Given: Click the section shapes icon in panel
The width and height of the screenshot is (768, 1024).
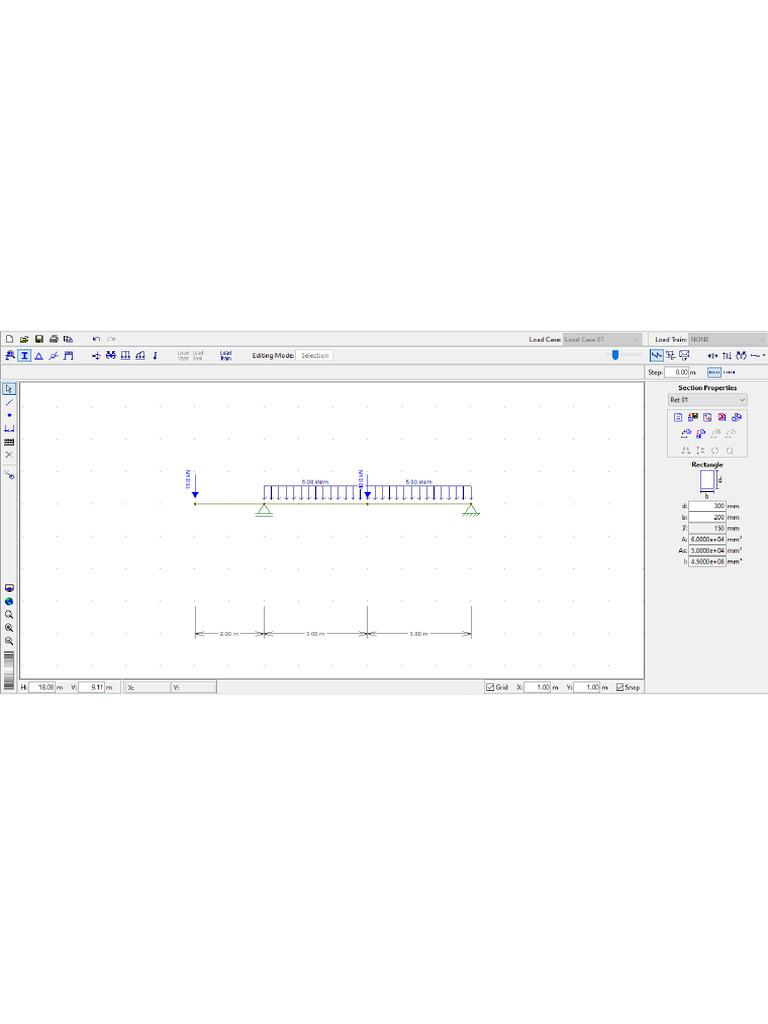Looking at the screenshot, I should (x=737, y=417).
